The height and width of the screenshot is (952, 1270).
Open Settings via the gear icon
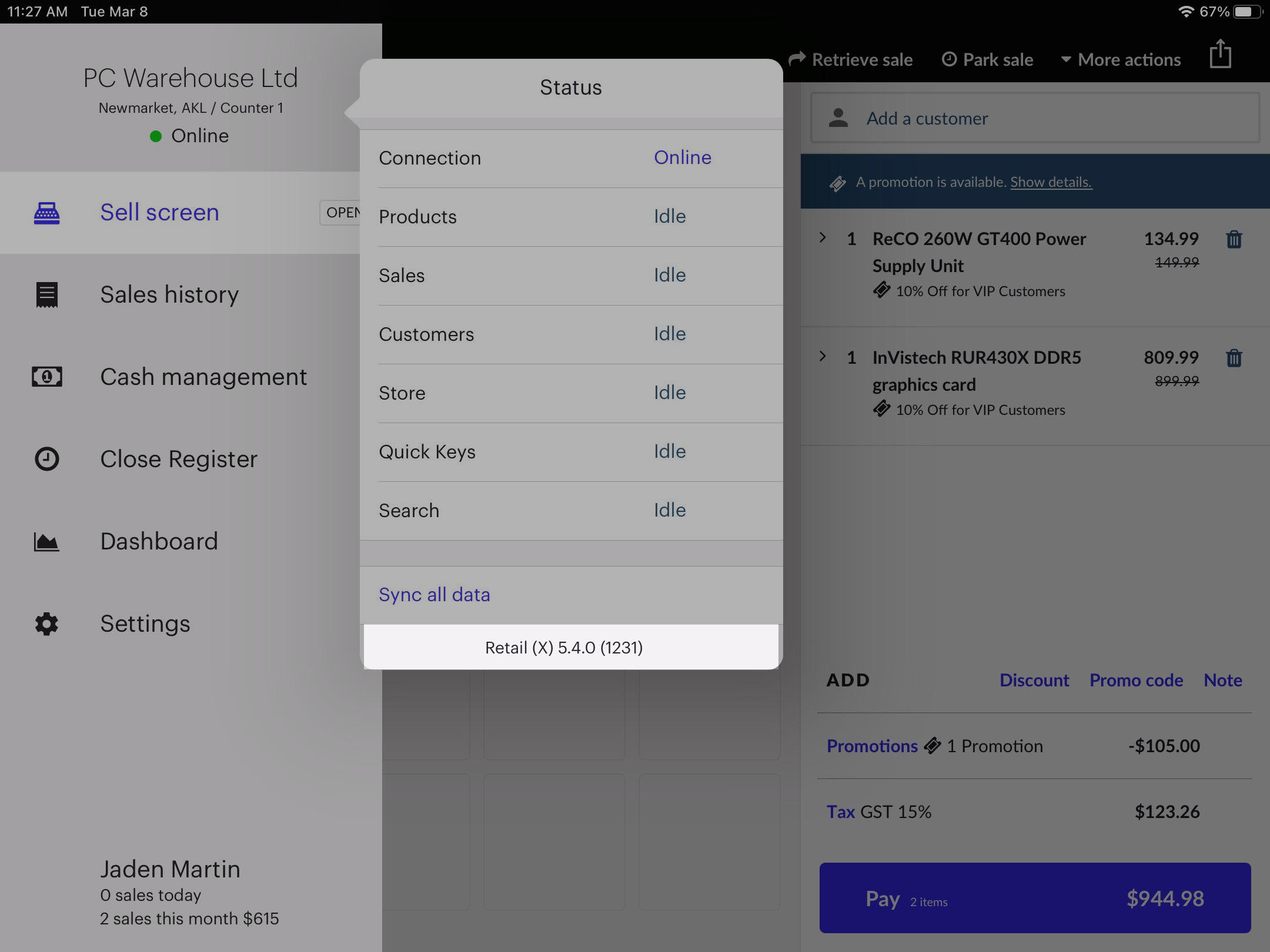[x=46, y=624]
